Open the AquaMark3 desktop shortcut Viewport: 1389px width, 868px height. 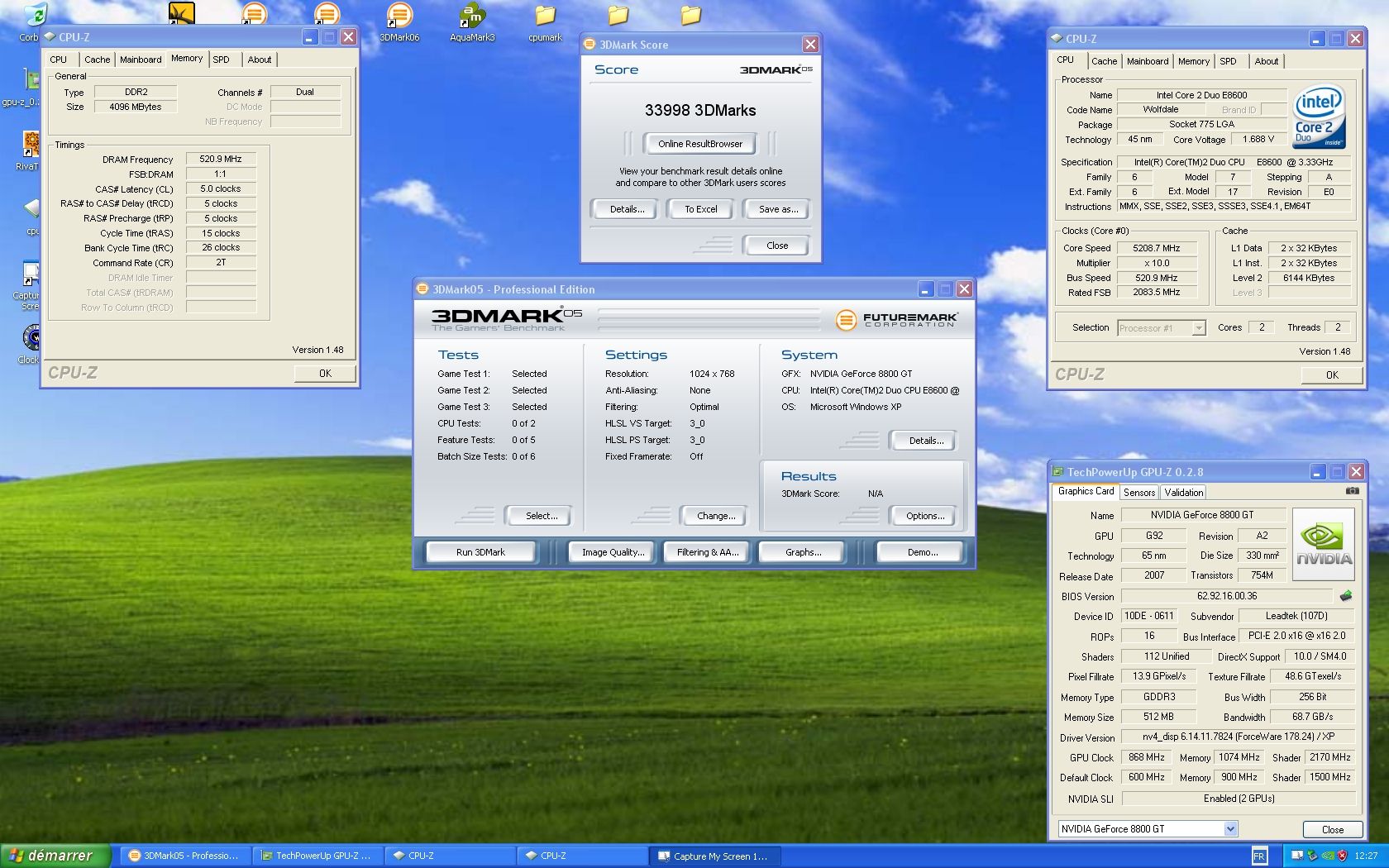point(472,22)
